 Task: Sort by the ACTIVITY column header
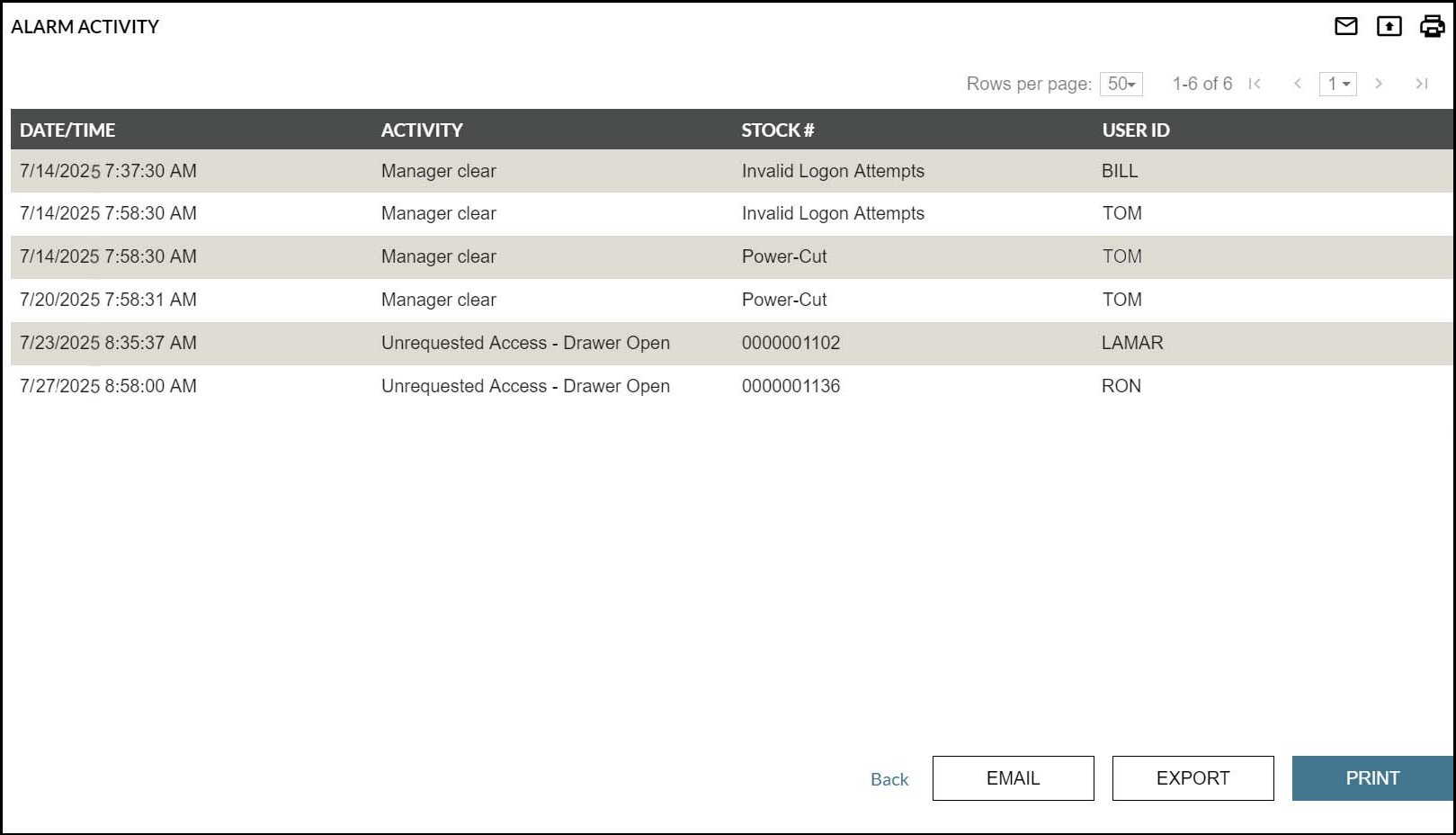tap(422, 130)
